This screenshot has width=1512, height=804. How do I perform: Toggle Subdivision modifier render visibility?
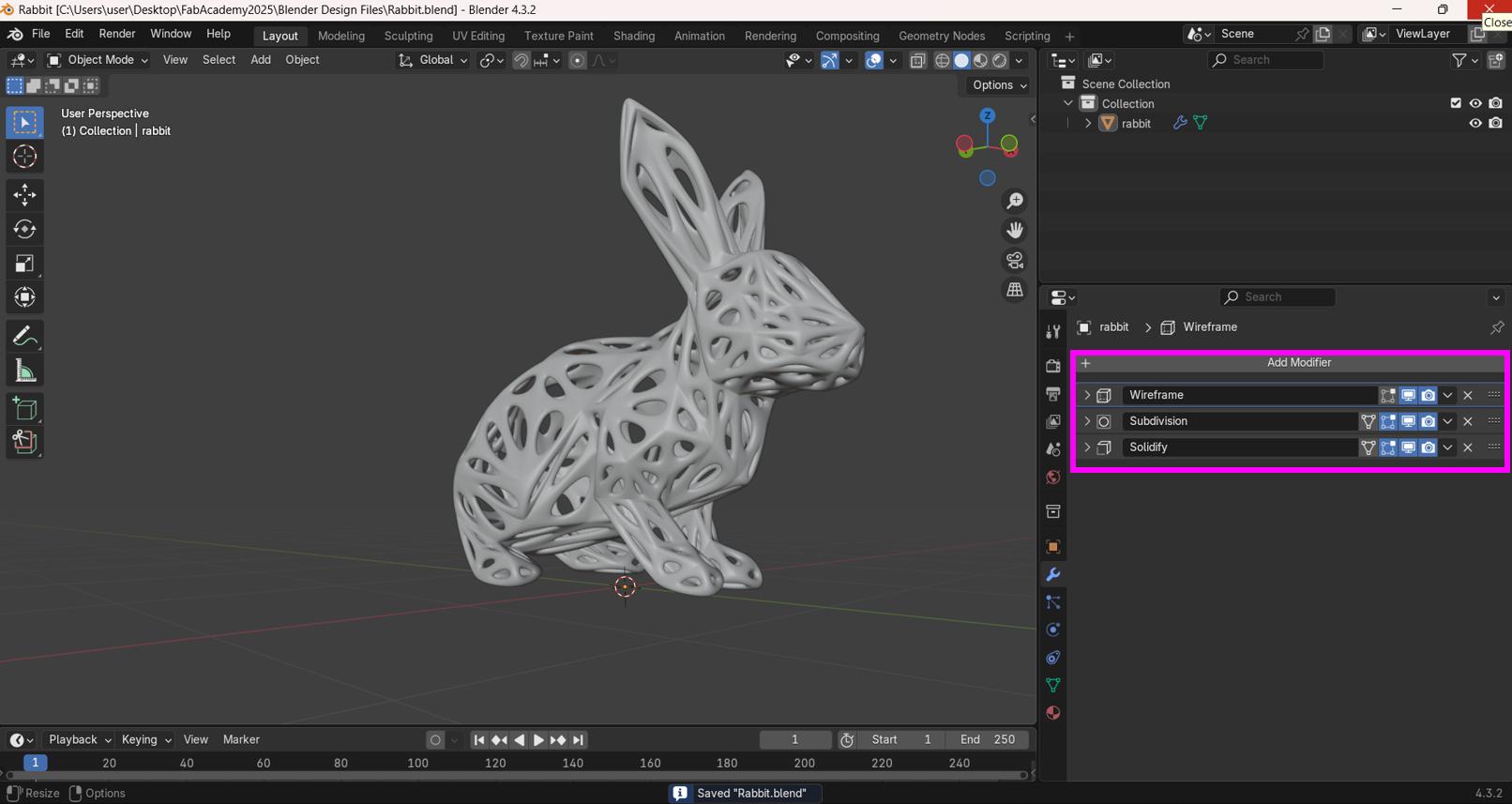pos(1428,421)
